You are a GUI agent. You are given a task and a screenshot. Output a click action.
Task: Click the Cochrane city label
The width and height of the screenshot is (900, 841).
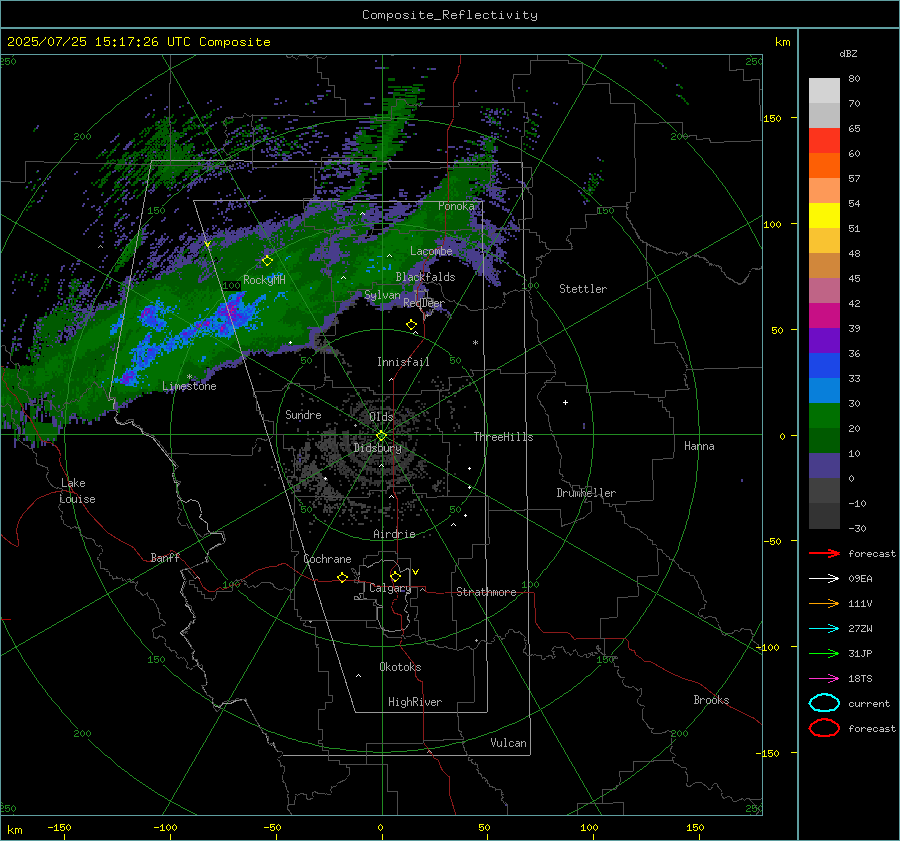tap(327, 559)
